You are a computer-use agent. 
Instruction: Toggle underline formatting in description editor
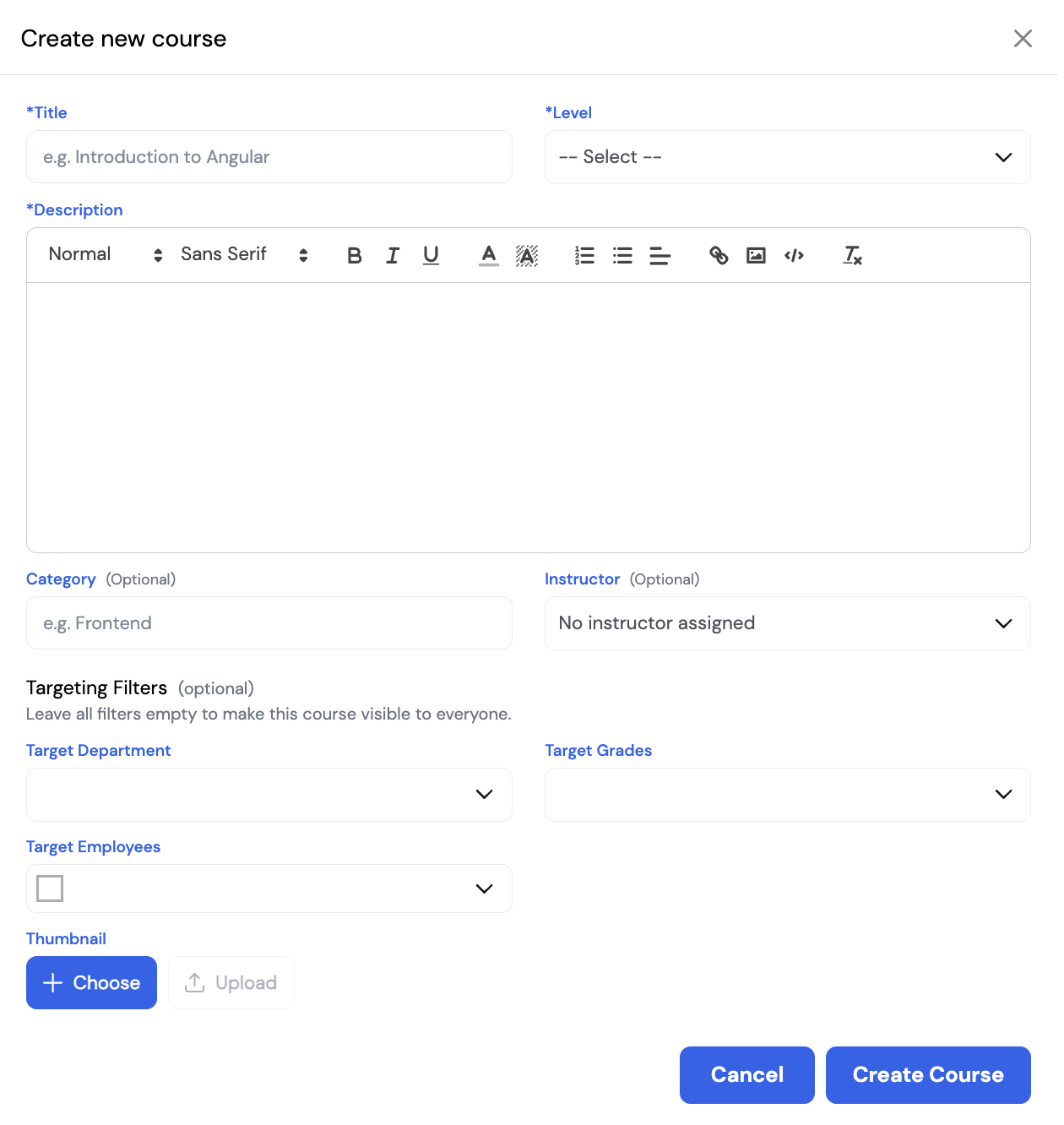[431, 255]
